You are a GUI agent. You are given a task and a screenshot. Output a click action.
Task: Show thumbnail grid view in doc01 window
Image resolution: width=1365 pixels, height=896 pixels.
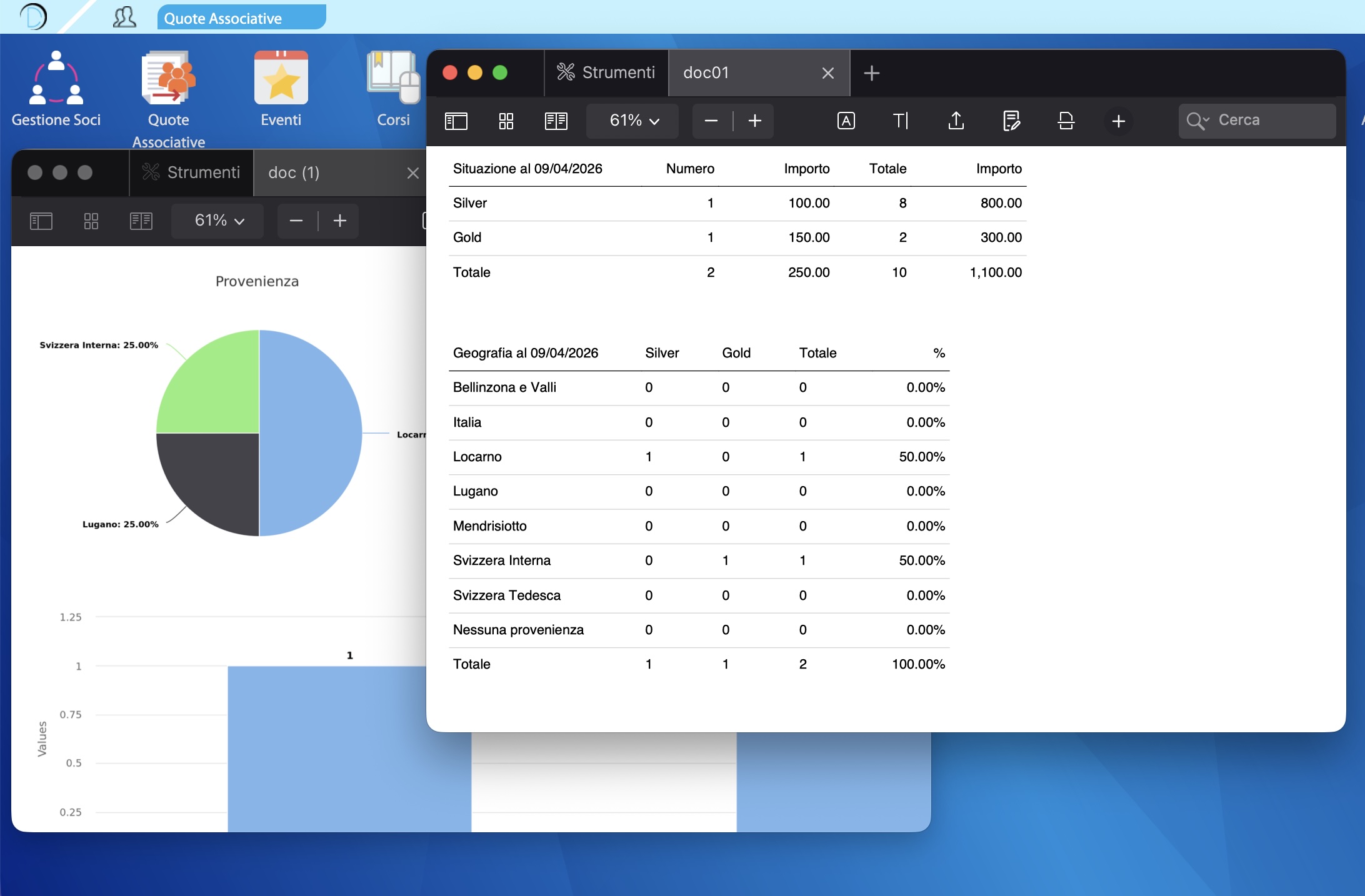506,121
